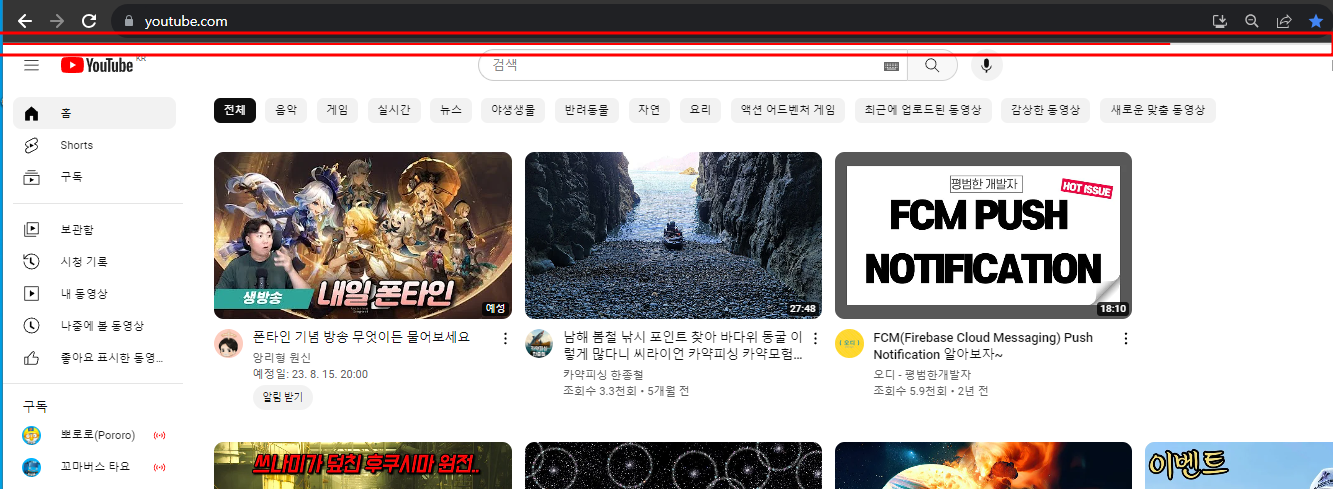The height and width of the screenshot is (489, 1333).
Task: Click the youtube.com address bar
Action: point(660,21)
